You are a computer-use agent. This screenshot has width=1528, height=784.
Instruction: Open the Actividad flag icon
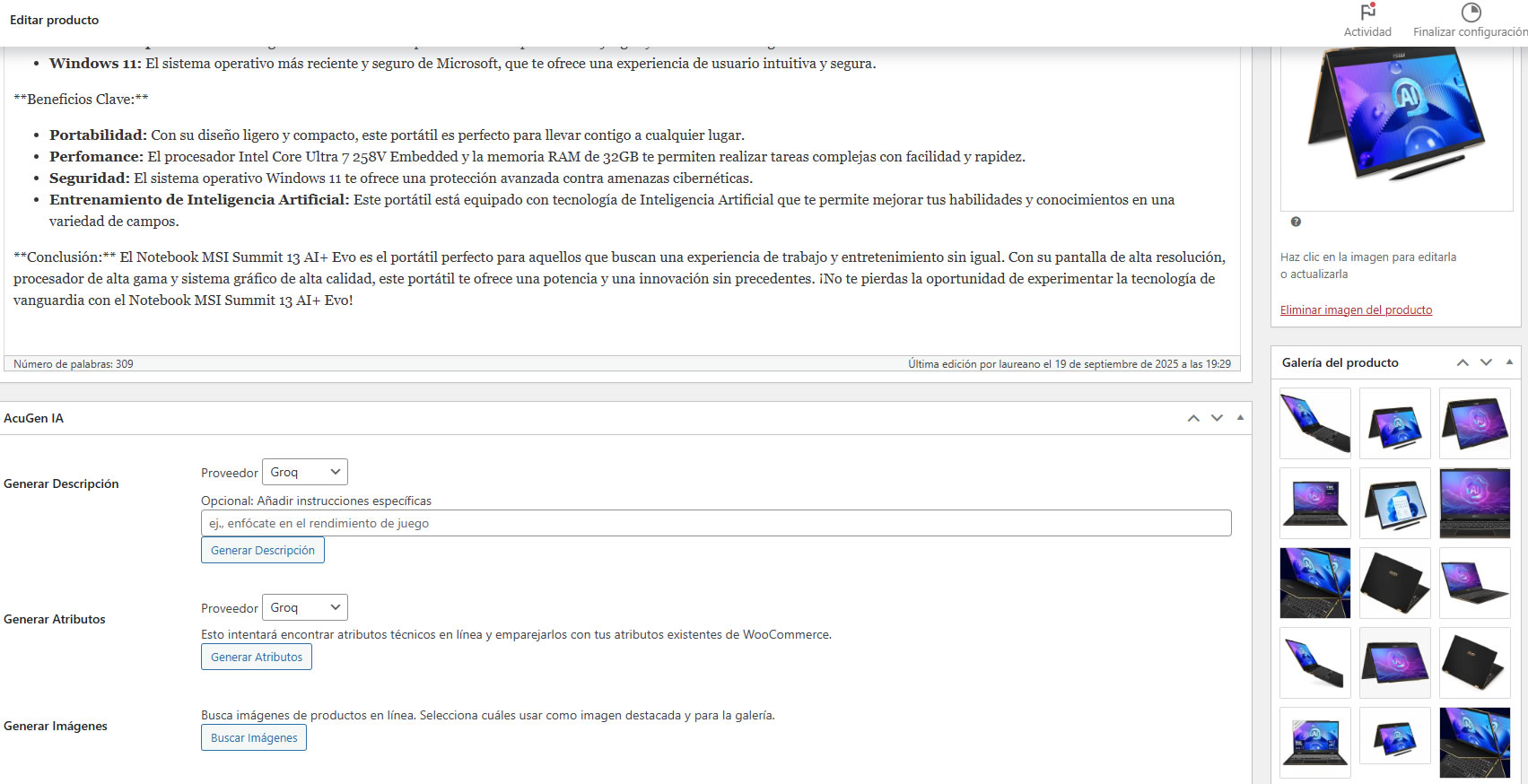(1367, 13)
